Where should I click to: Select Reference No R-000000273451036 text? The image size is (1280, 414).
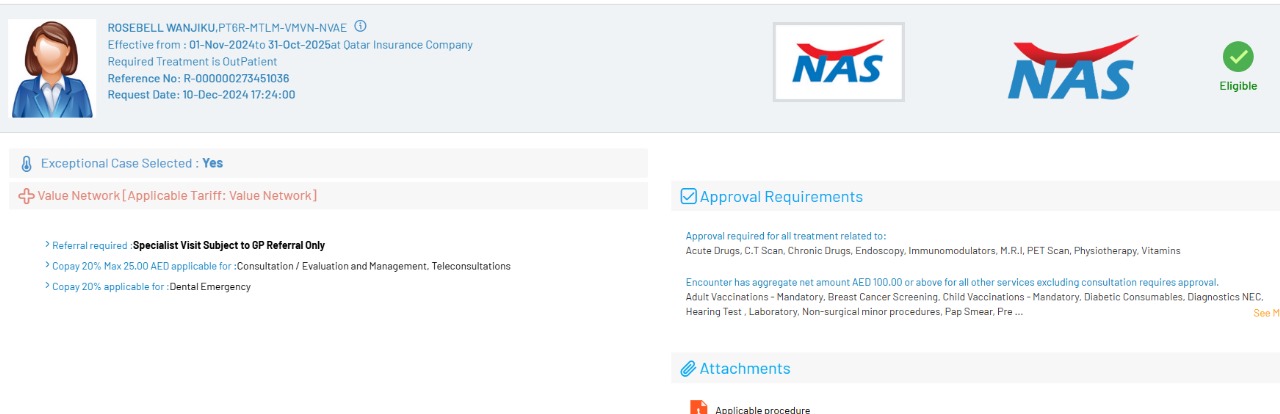(x=199, y=78)
